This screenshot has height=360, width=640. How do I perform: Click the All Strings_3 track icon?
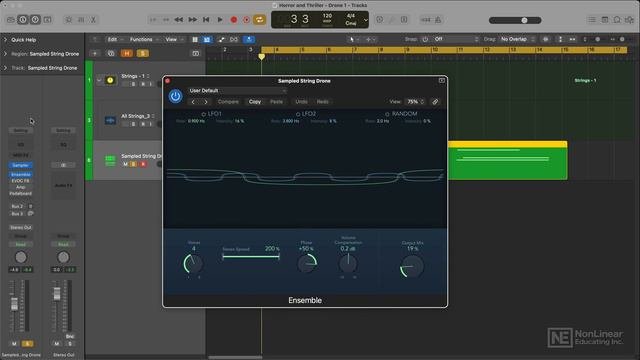pos(110,120)
